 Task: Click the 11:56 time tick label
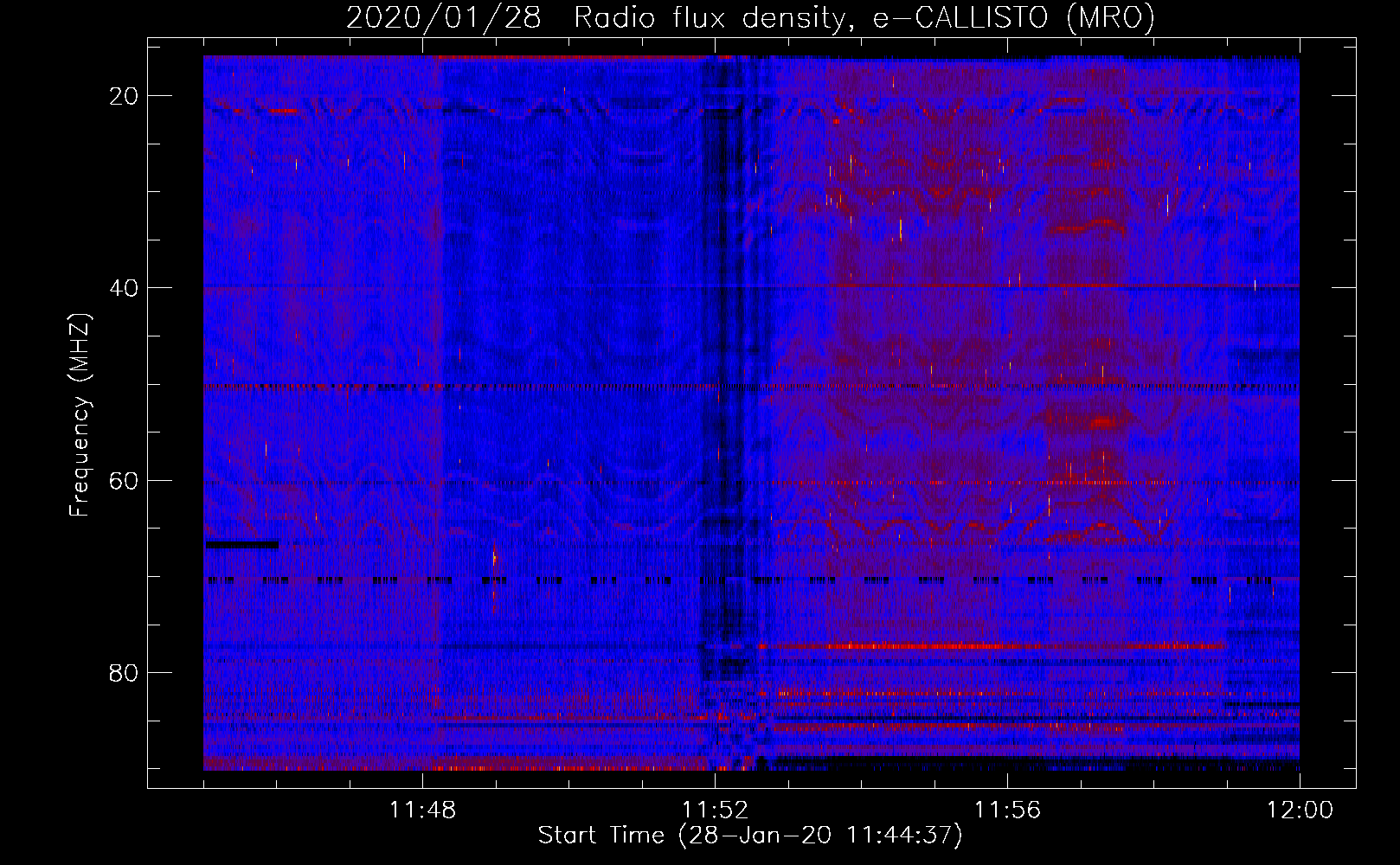click(x=1007, y=810)
